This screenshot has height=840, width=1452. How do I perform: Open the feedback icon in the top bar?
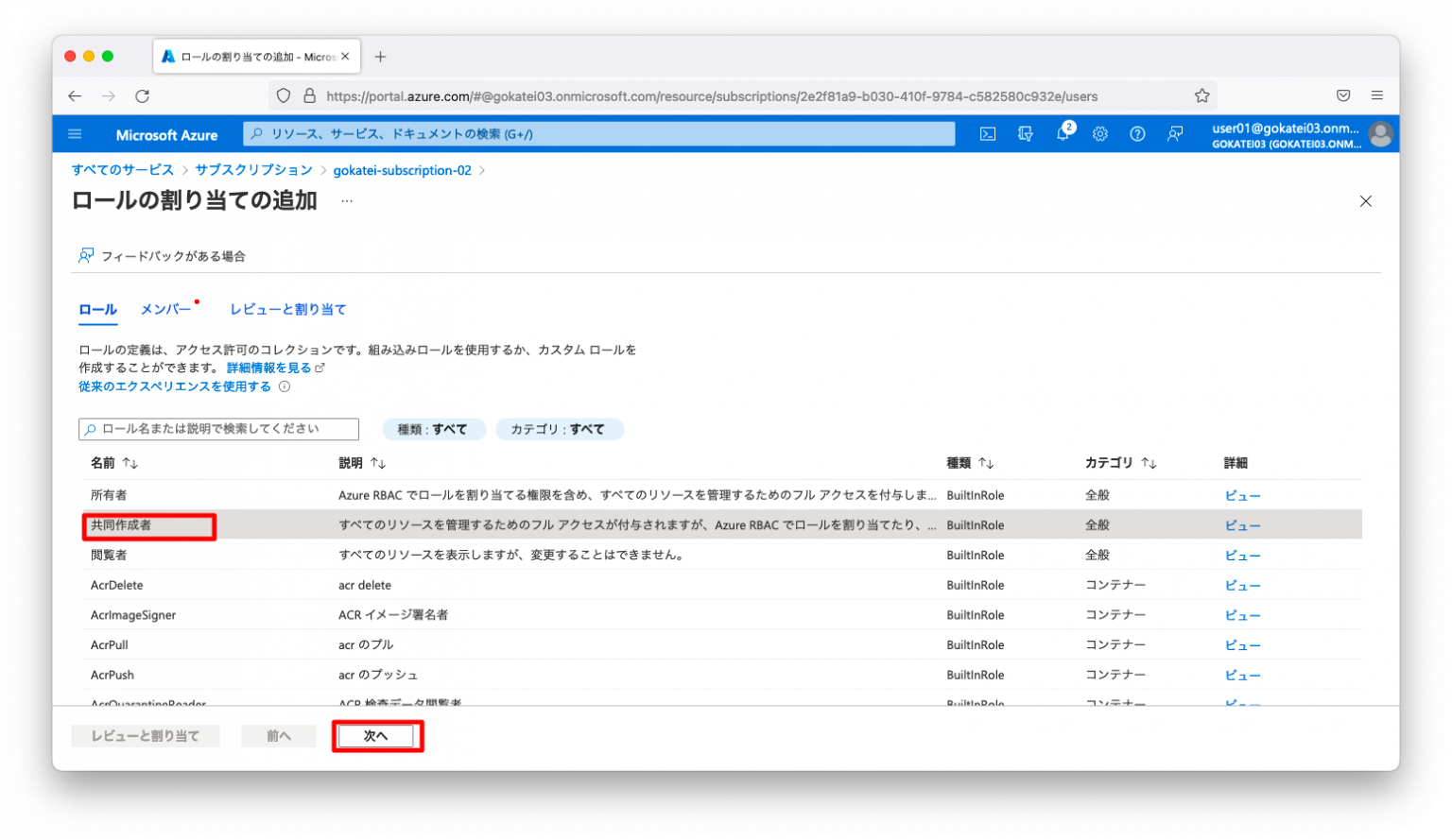[1175, 134]
